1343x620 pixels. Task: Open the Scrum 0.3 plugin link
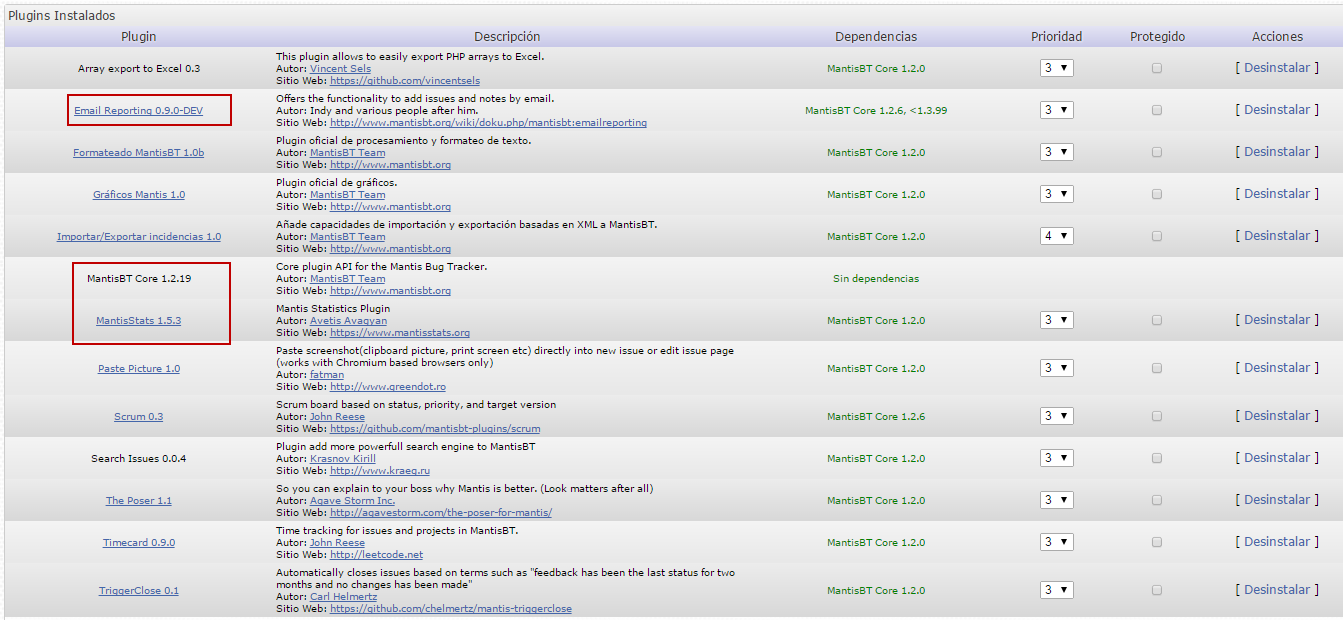click(138, 417)
